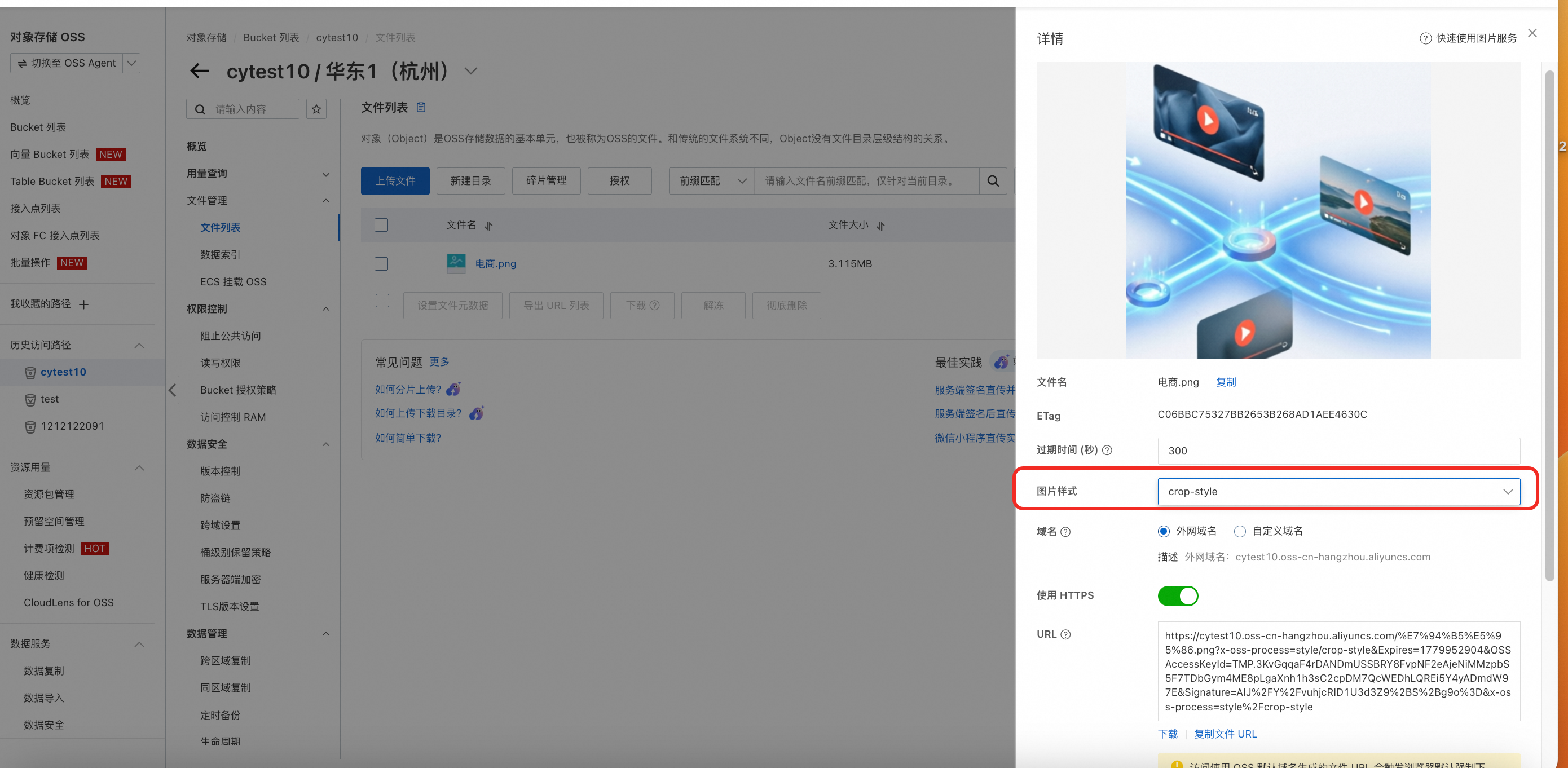This screenshot has width=1568, height=768.
Task: Sort by file size arrows
Action: [x=880, y=226]
